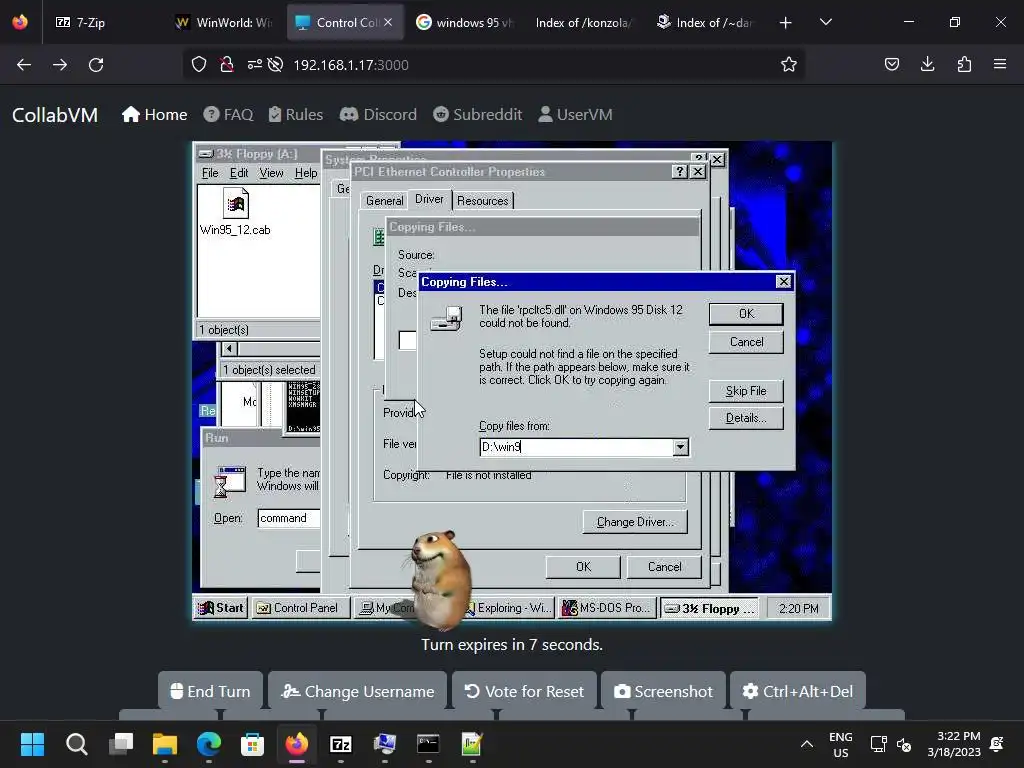Go forward in browser history
The image size is (1024, 768).
tap(60, 65)
